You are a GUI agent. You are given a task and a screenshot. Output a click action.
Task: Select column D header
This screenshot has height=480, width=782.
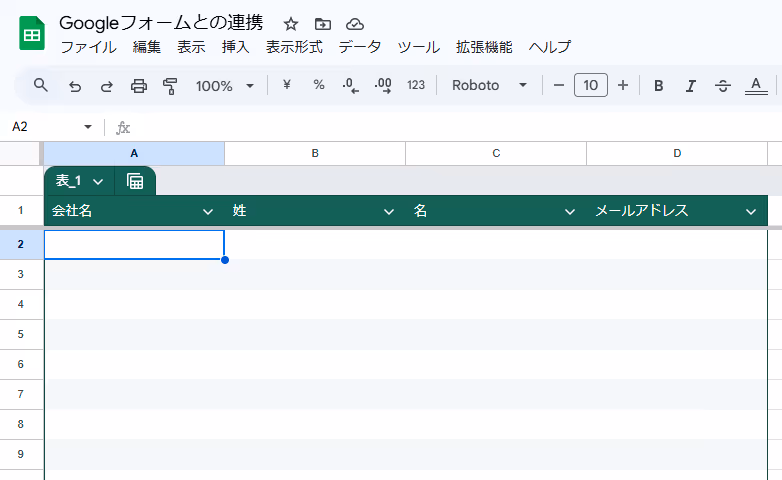(x=677, y=153)
